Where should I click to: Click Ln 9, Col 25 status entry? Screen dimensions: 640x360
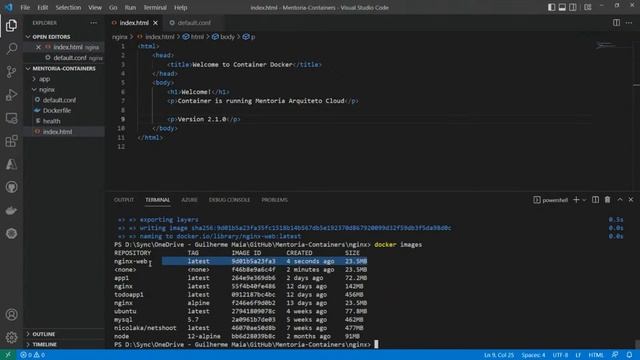click(499, 355)
